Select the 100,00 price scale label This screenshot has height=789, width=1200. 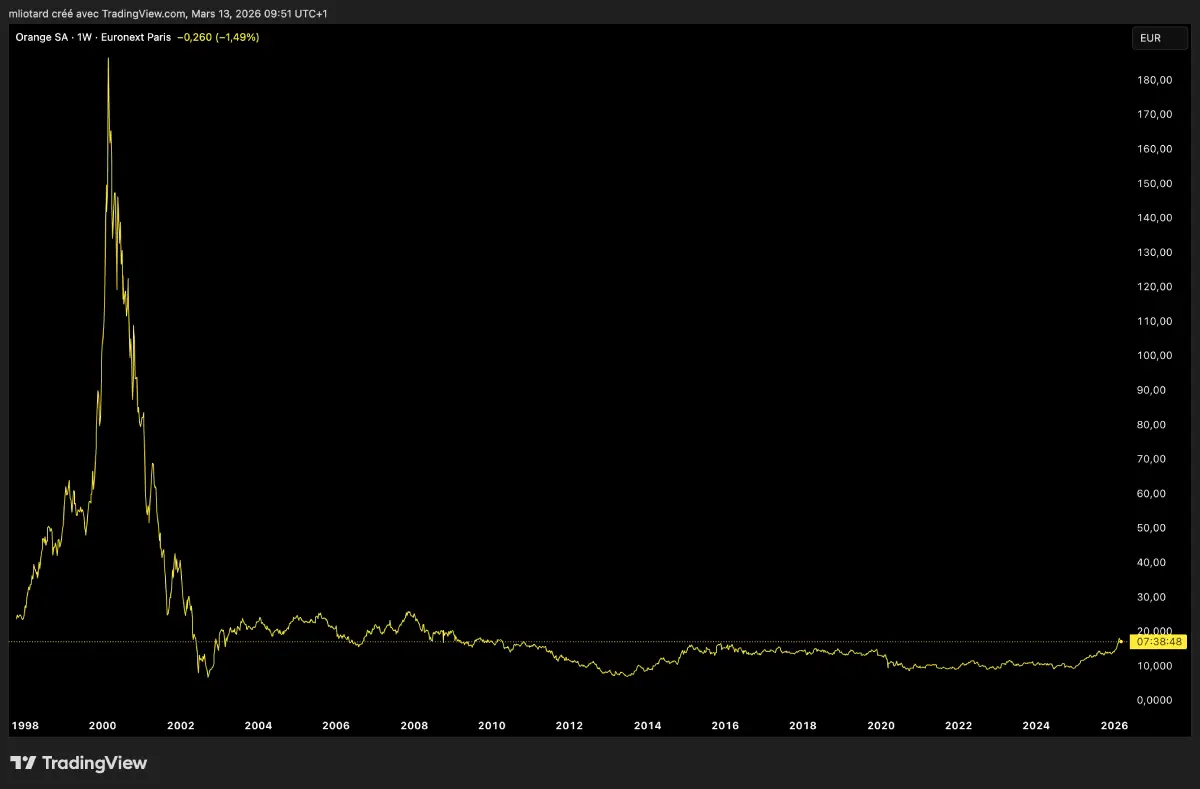point(1154,356)
